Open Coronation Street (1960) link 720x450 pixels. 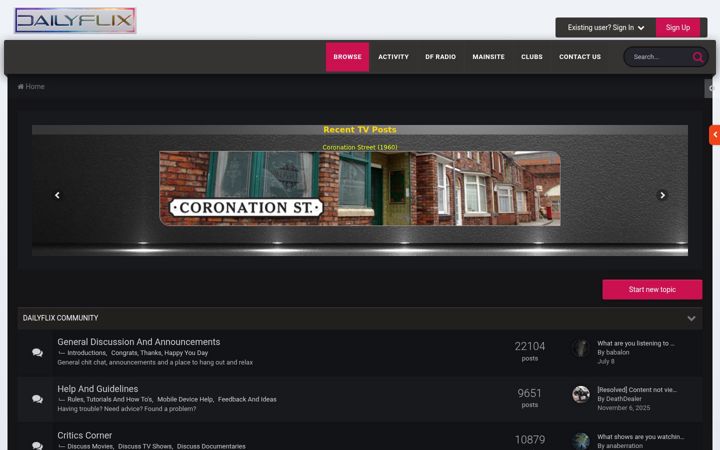[360, 147]
